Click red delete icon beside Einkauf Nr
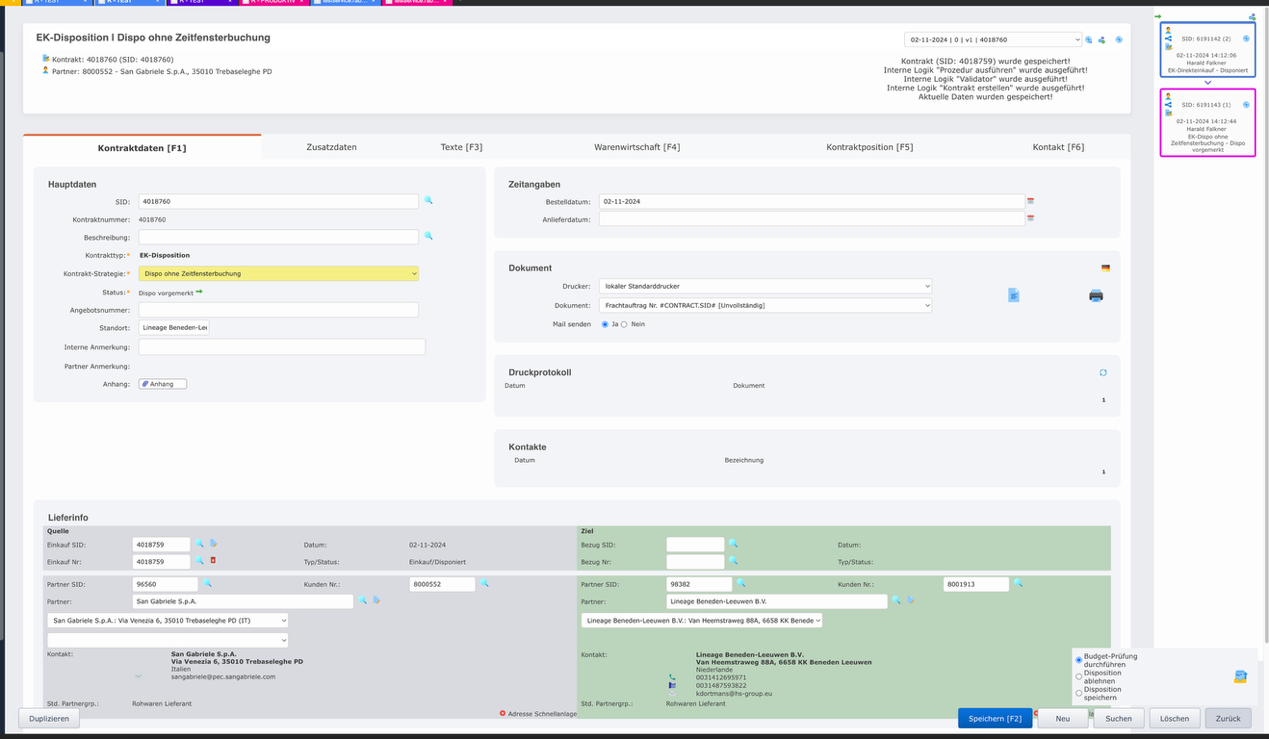The image size is (1269, 739). [x=213, y=561]
